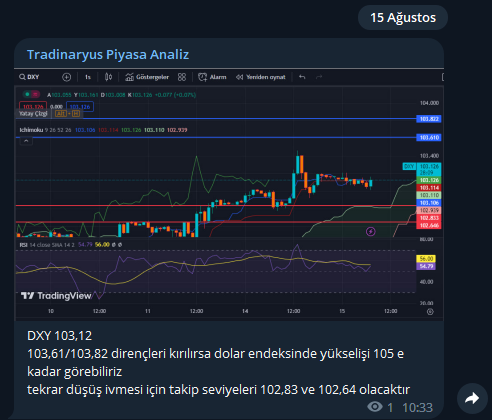Click the blue 103.106 price label
The height and width of the screenshot is (420, 492).
tap(429, 203)
